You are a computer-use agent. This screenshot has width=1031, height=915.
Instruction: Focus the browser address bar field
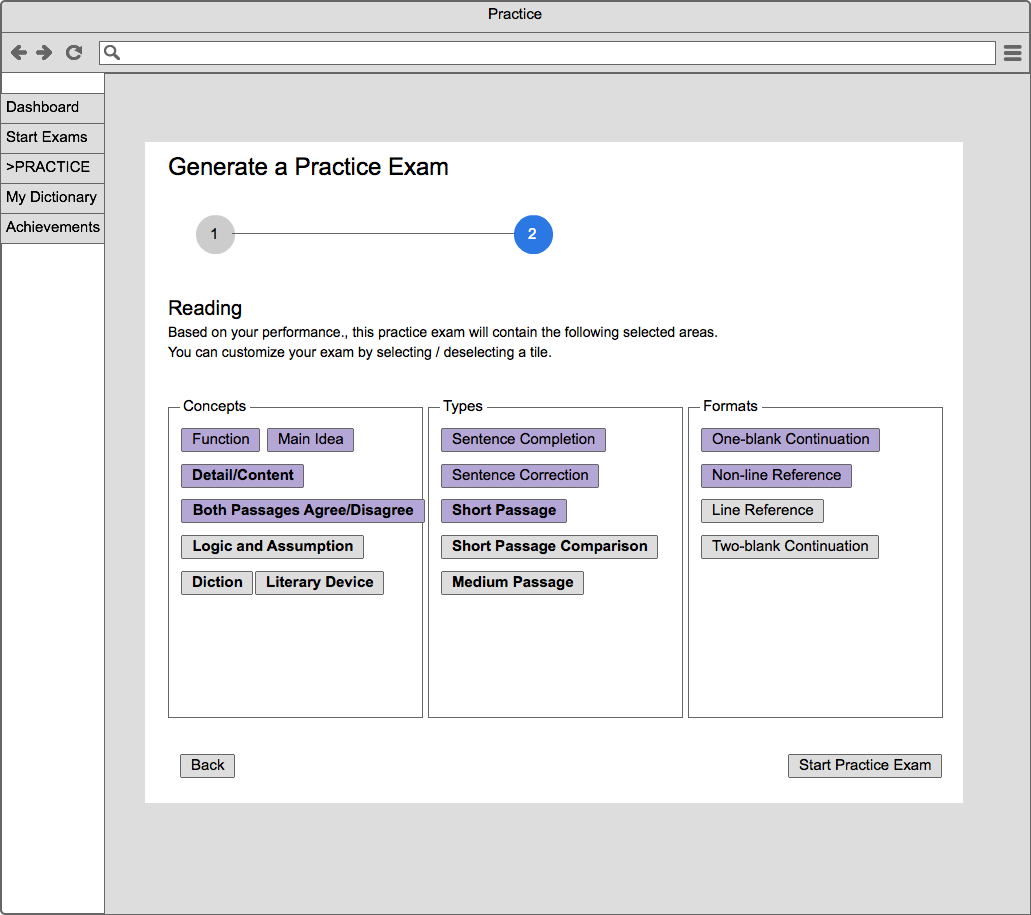click(x=547, y=53)
